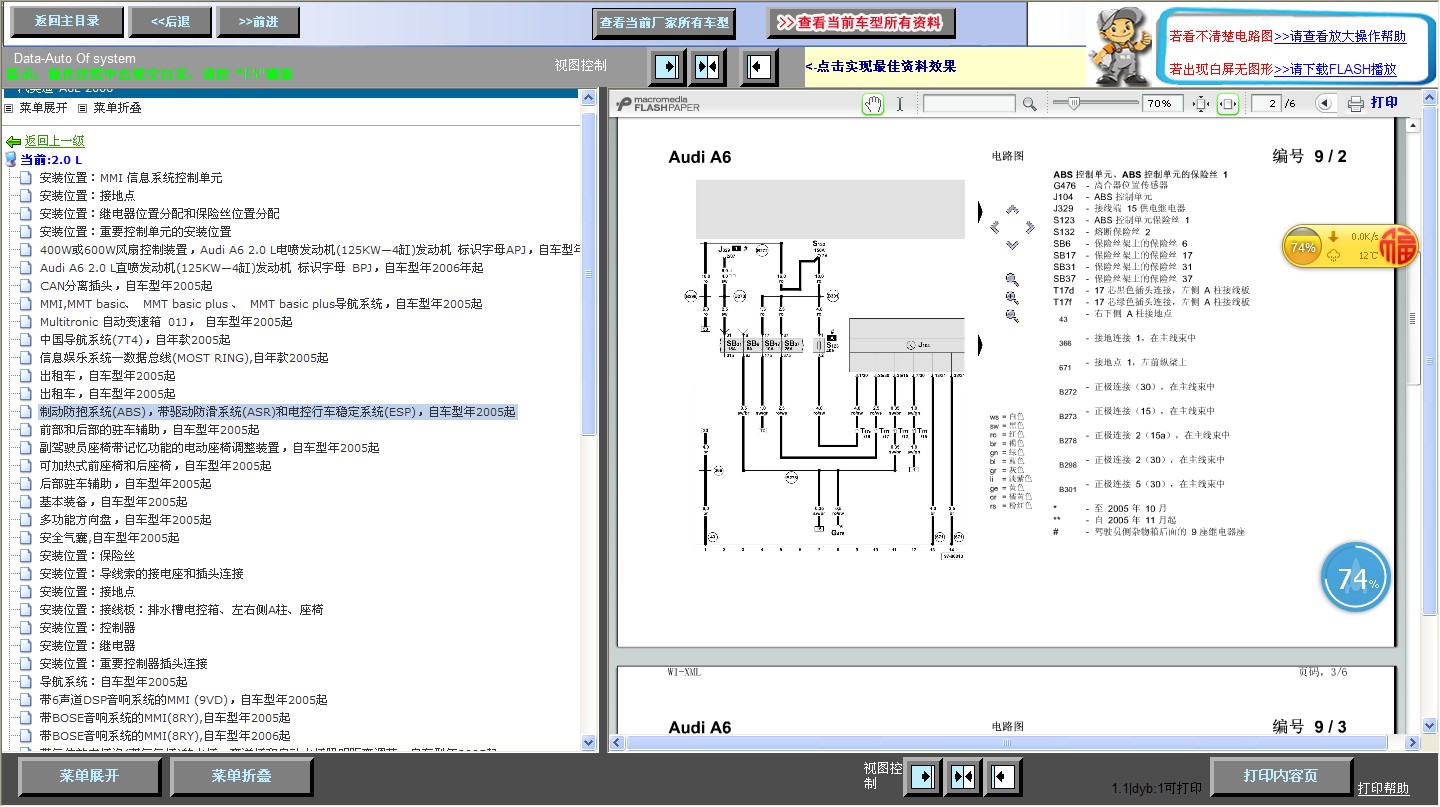This screenshot has width=1440, height=807.
Task: Click the document icon beside 安全气囊 row
Action: (27, 538)
